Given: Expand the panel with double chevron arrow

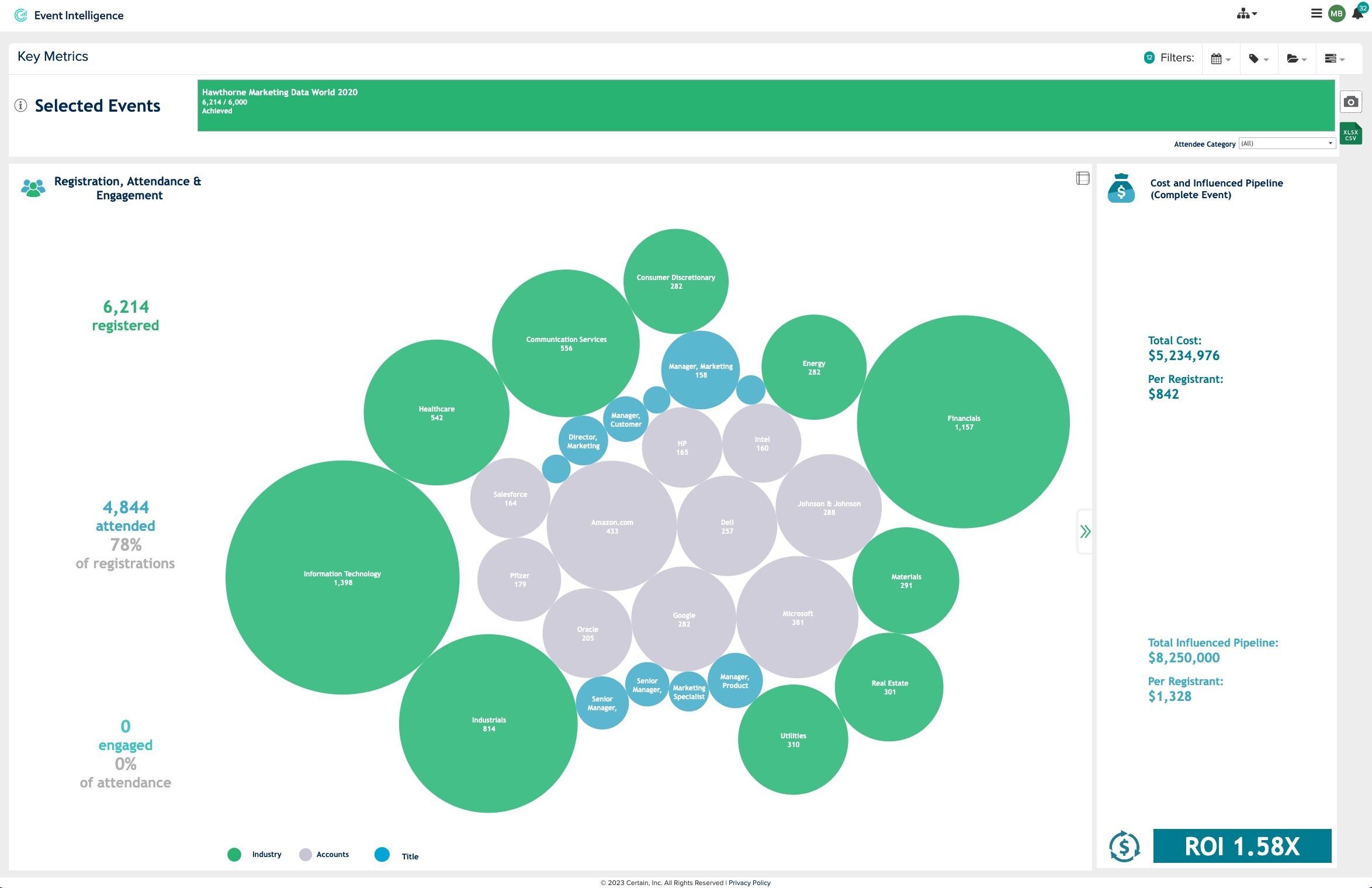Looking at the screenshot, I should 1085,531.
